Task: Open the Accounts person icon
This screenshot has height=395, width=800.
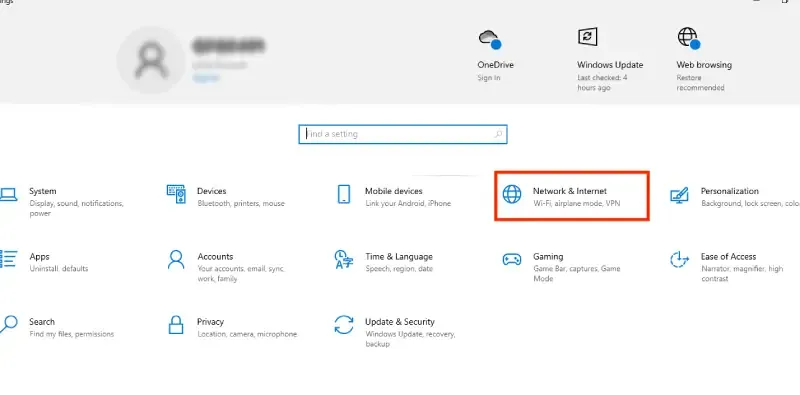Action: [176, 259]
